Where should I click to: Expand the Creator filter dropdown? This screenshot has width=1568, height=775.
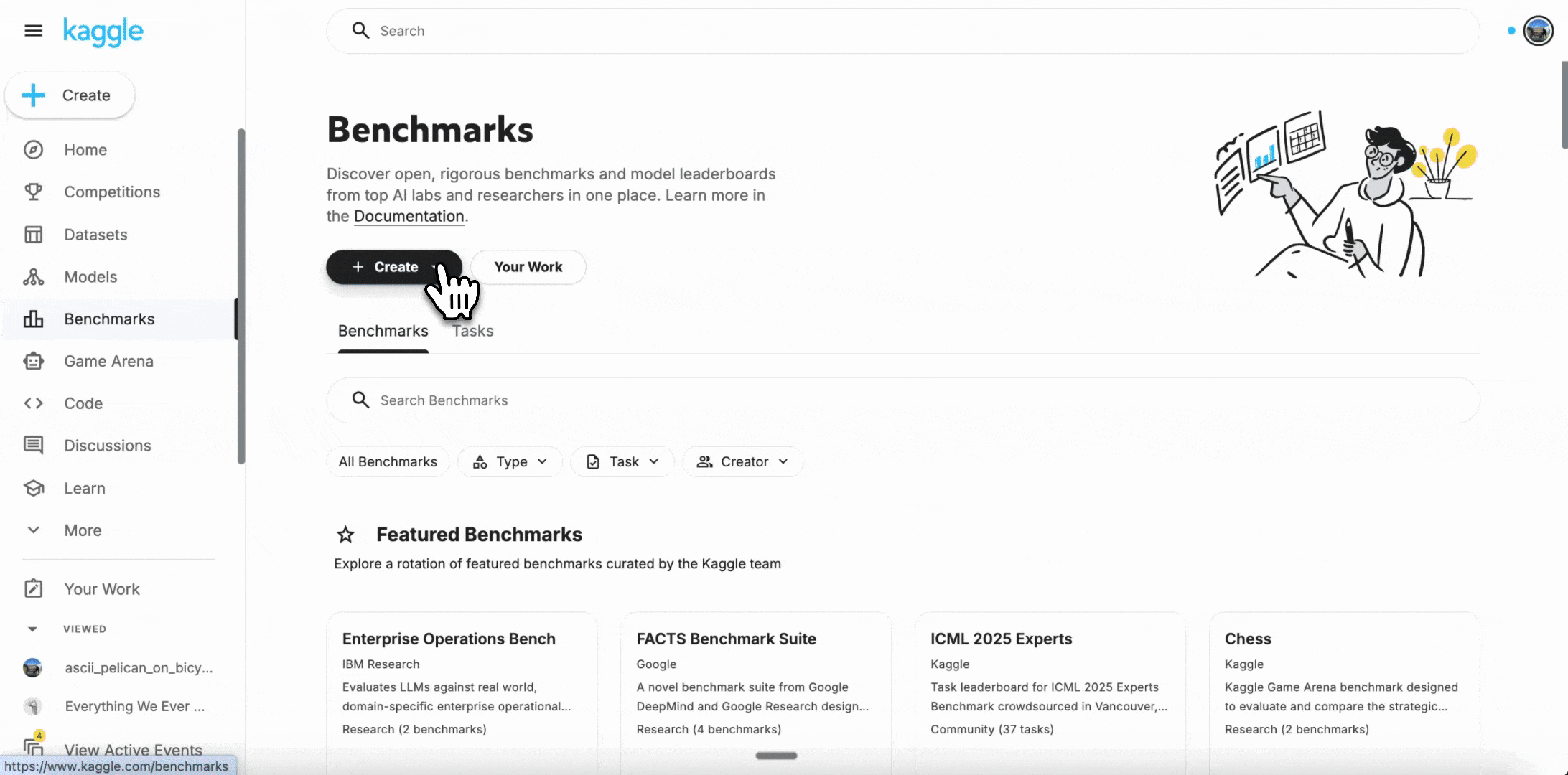(x=742, y=461)
